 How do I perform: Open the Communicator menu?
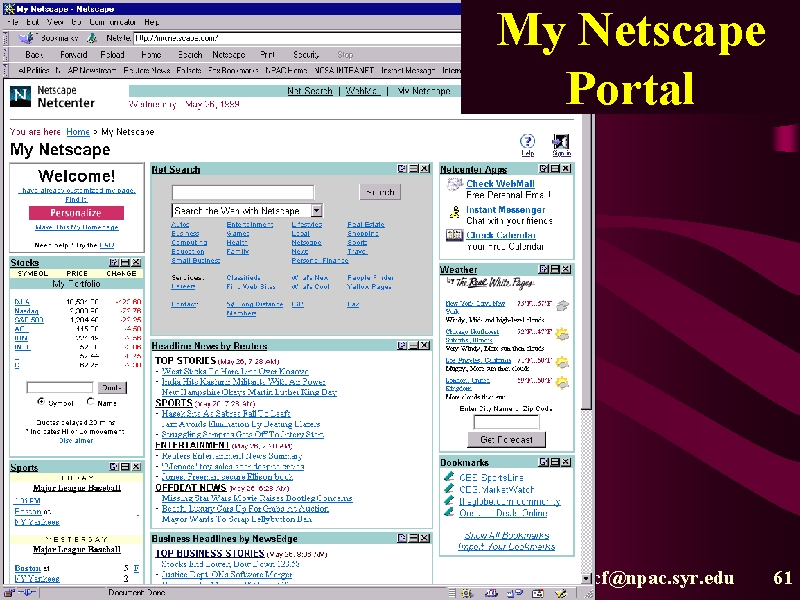pos(112,22)
